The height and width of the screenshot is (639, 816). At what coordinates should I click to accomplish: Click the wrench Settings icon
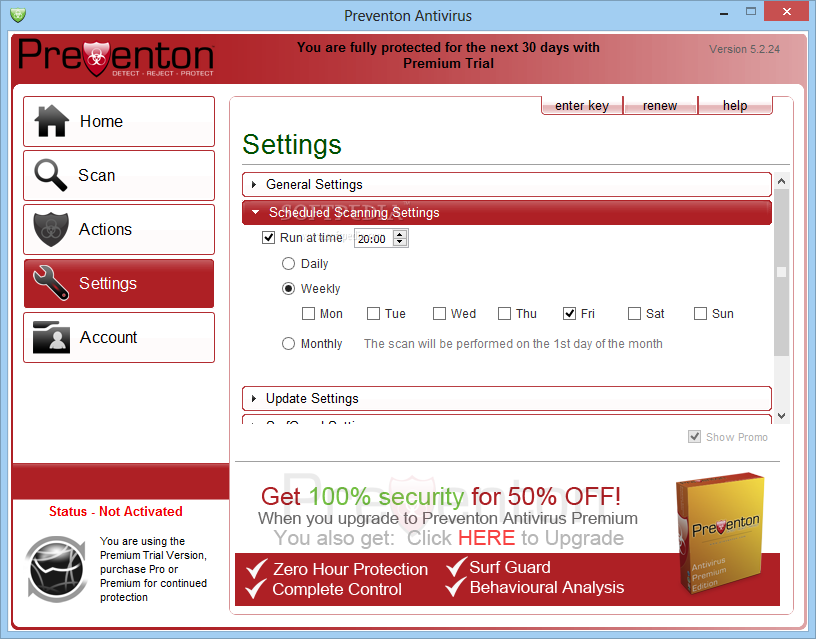click(50, 283)
